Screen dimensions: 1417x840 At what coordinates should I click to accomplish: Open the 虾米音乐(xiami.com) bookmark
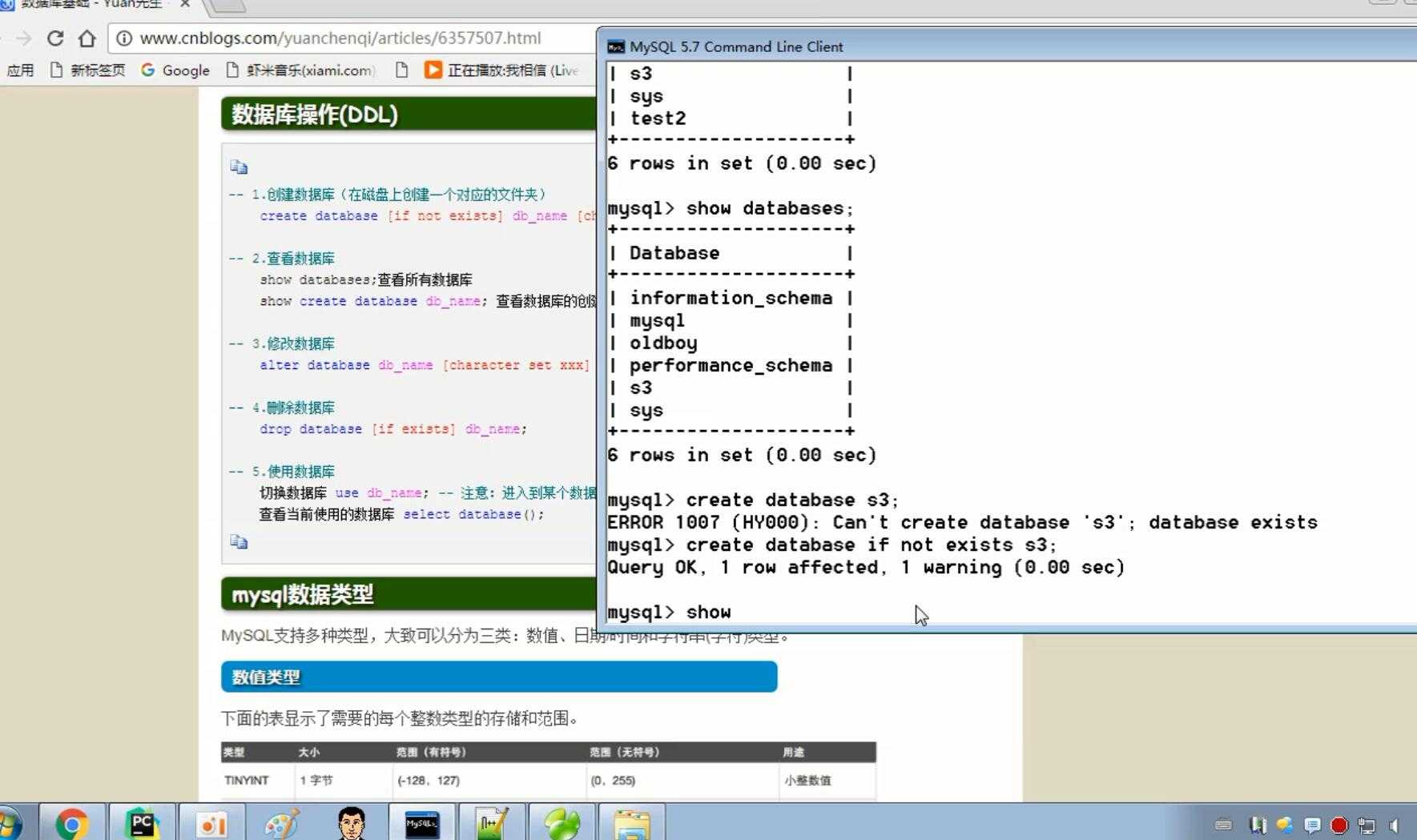point(300,70)
